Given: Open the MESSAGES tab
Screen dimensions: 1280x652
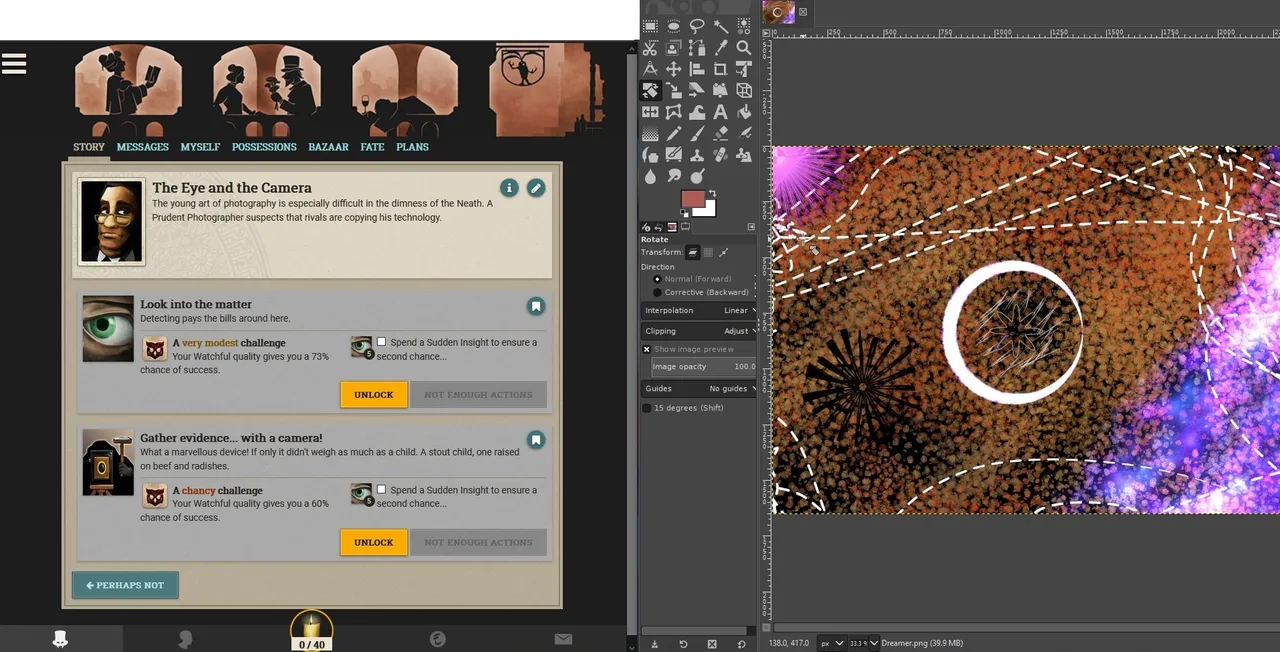Looking at the screenshot, I should click(142, 147).
